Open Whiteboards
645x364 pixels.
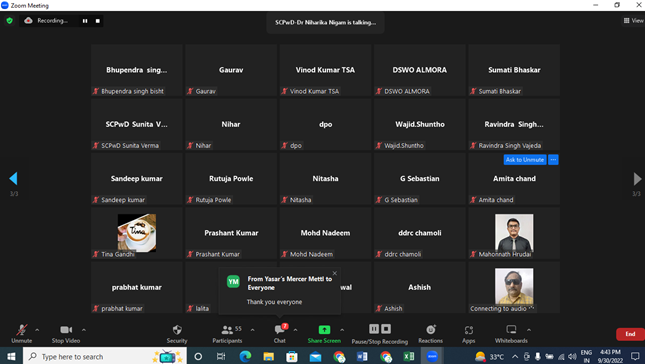click(x=511, y=334)
